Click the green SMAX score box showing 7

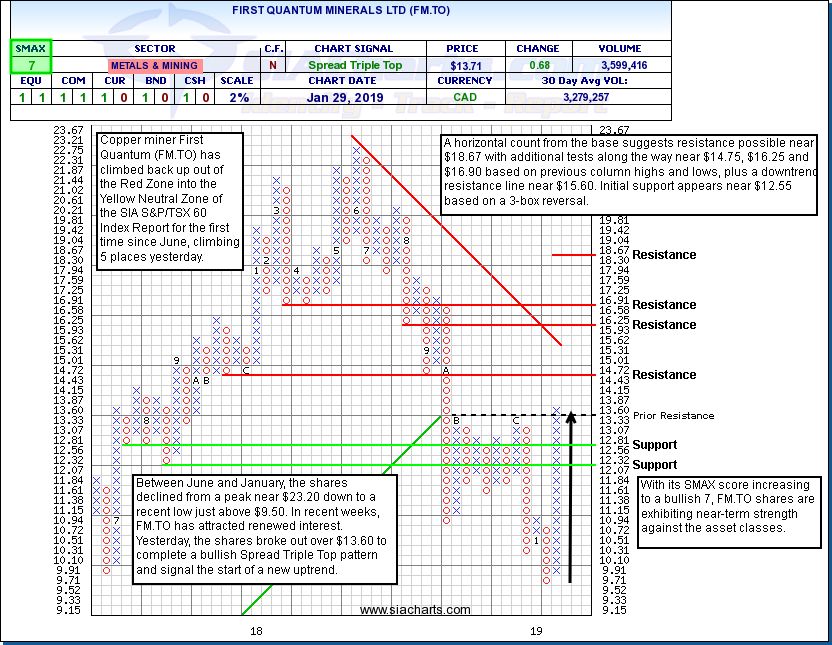coord(29,65)
